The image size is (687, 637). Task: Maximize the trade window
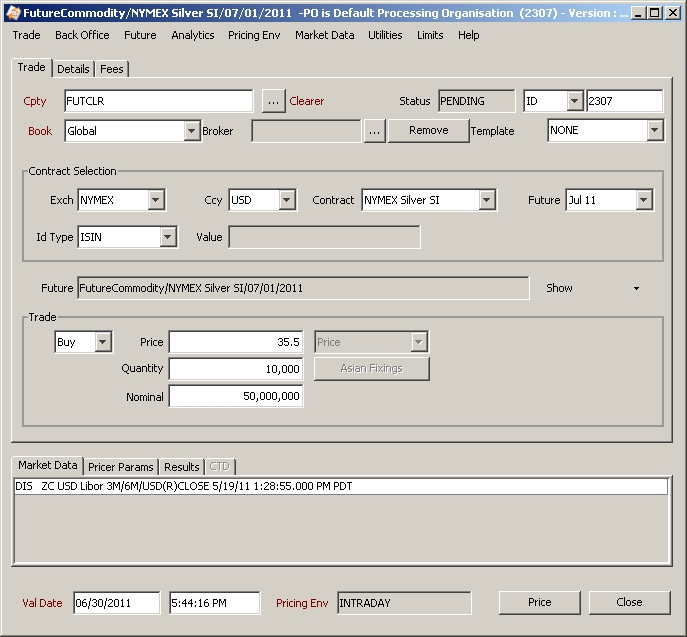[655, 13]
